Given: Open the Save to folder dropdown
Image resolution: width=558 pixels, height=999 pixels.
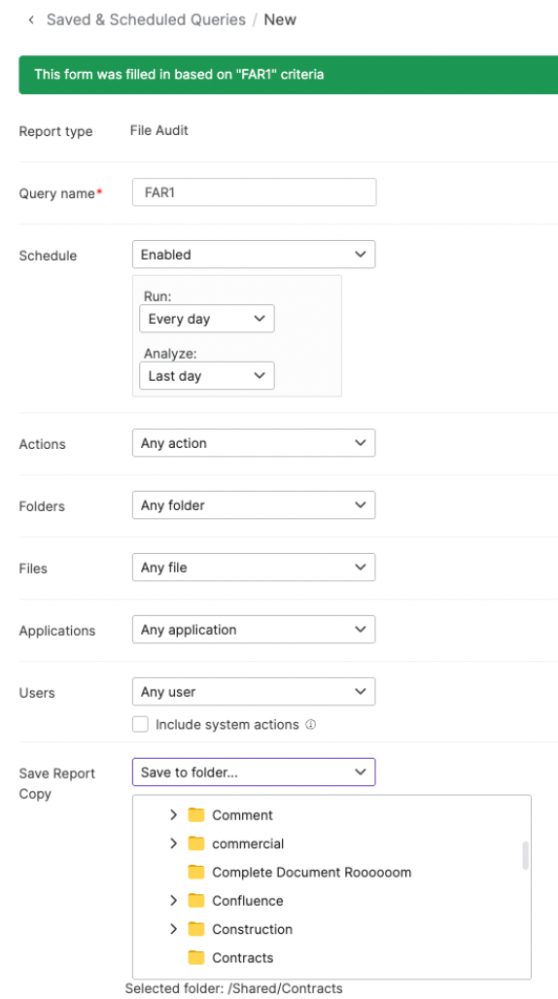Looking at the screenshot, I should pos(254,772).
